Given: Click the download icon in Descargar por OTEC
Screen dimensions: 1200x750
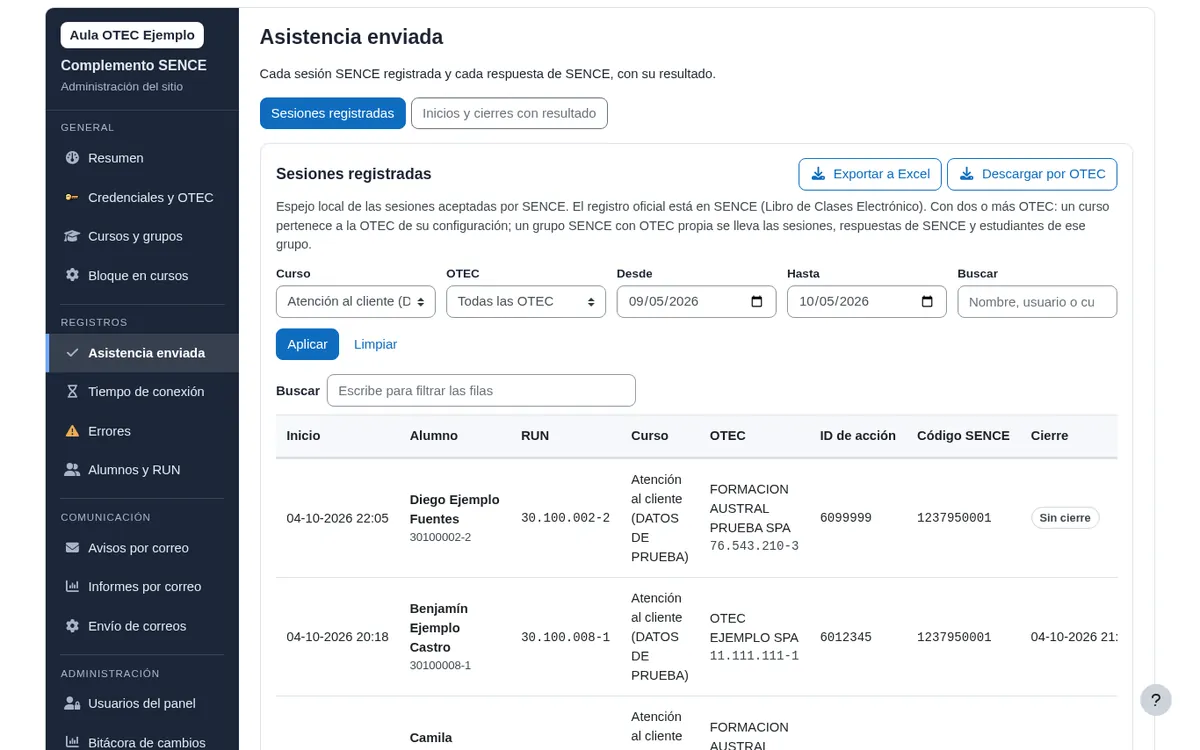Looking at the screenshot, I should 967,174.
